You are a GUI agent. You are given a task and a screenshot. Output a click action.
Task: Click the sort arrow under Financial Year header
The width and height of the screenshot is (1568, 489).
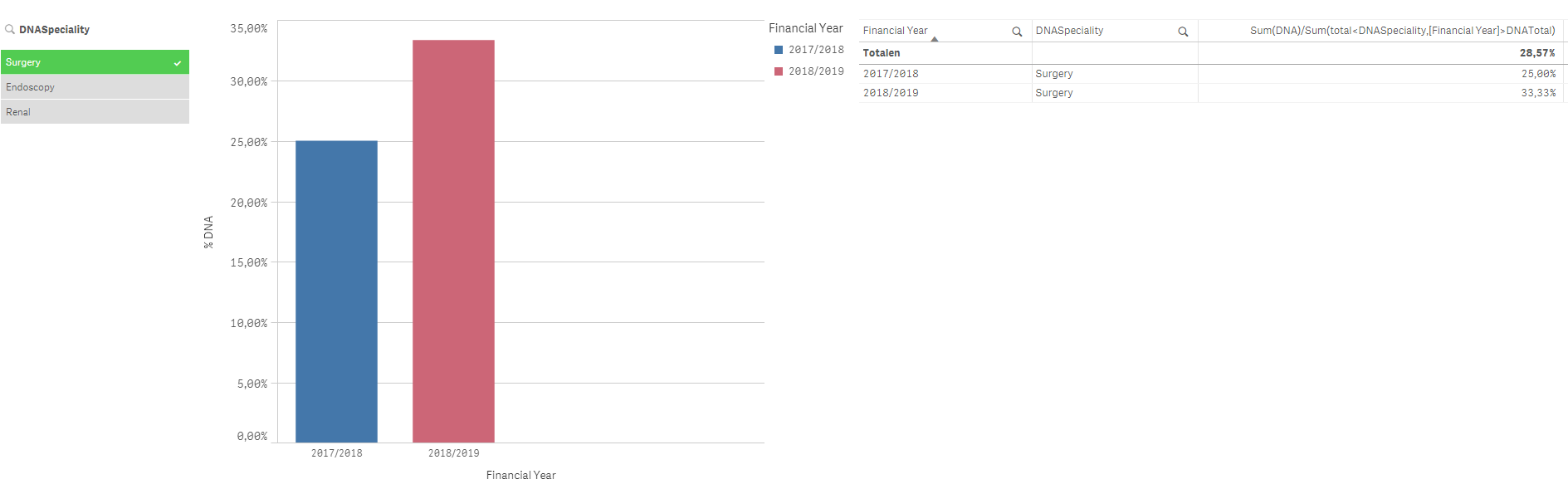[935, 39]
